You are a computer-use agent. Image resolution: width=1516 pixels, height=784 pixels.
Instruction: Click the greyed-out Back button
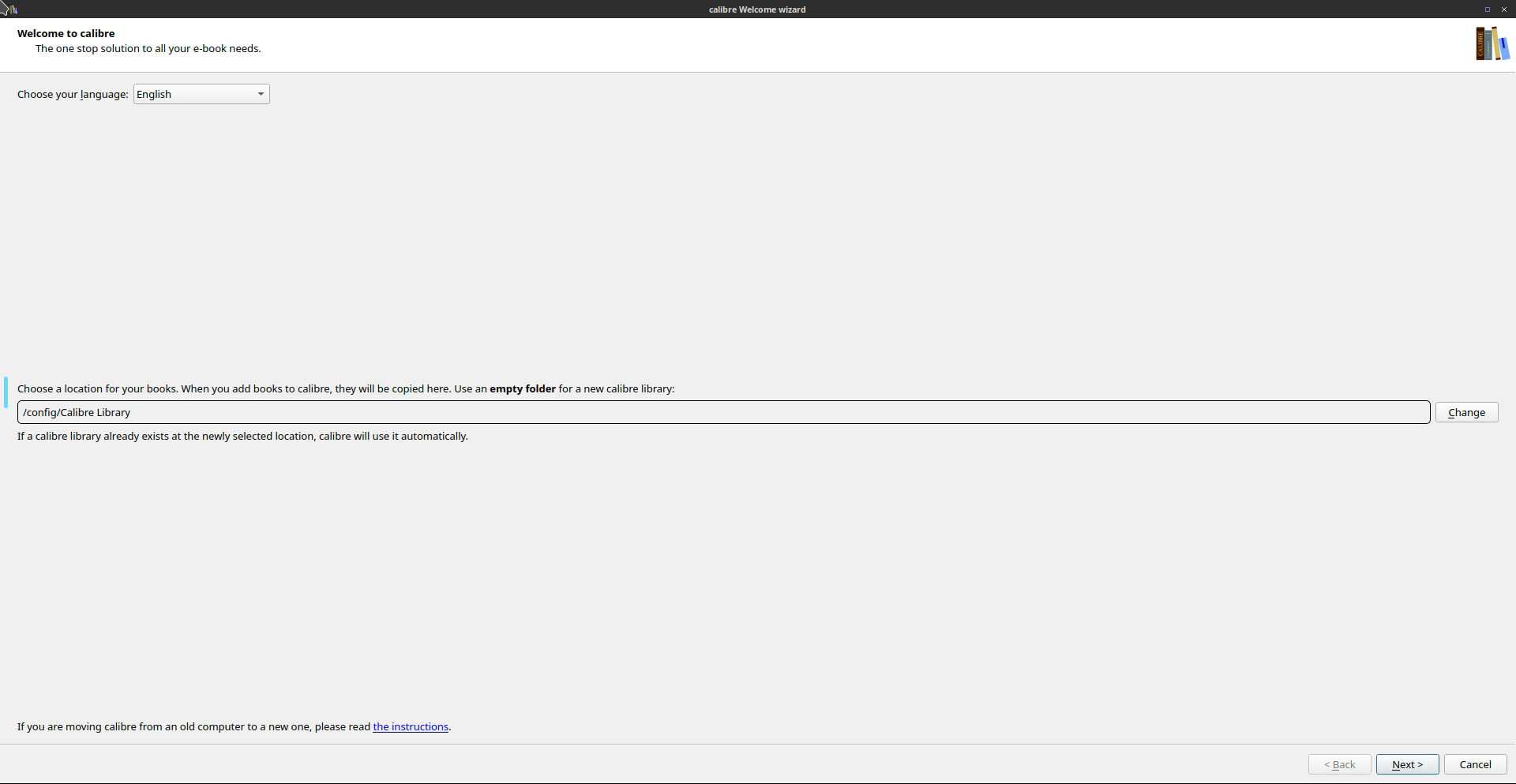click(x=1339, y=764)
